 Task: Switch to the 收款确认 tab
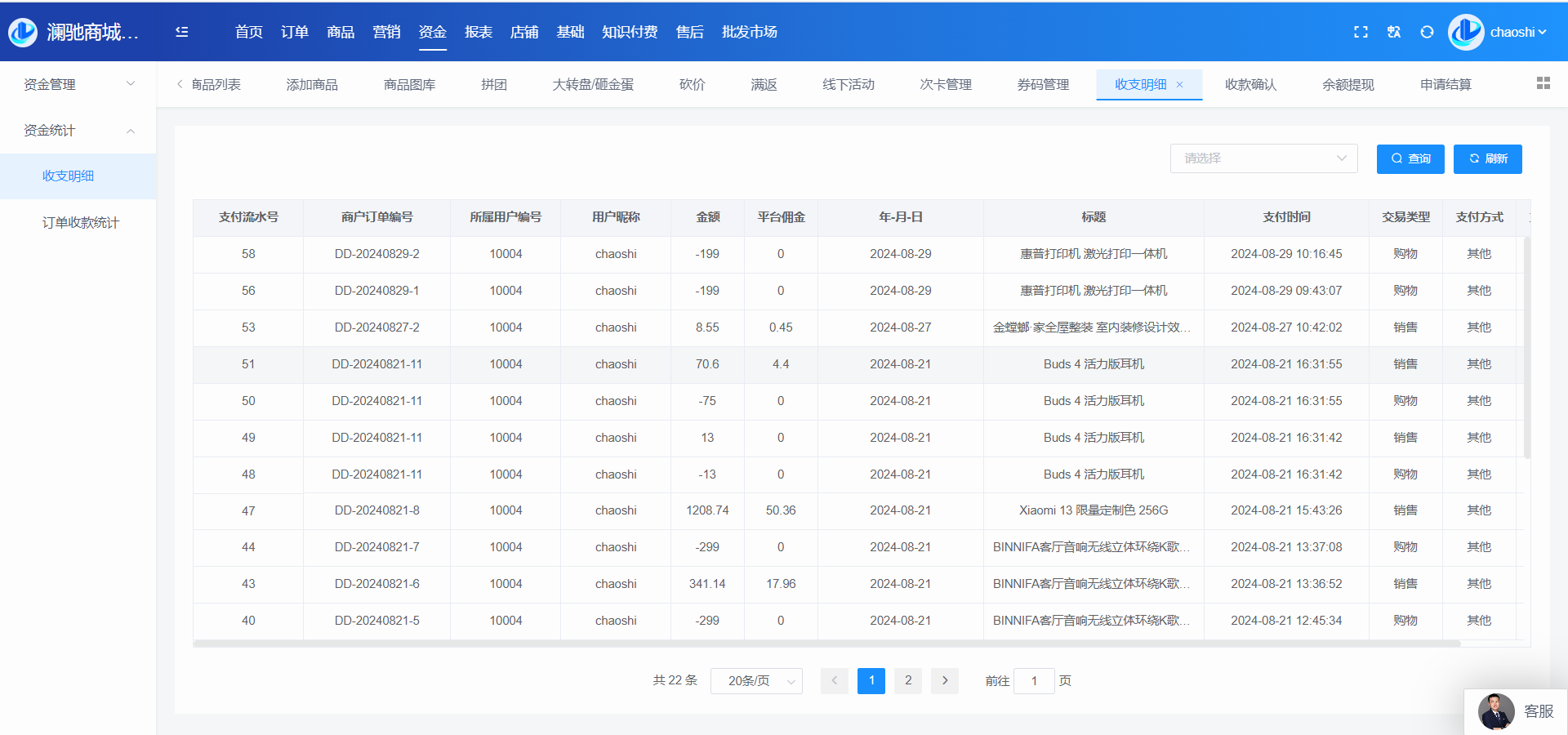[1250, 85]
